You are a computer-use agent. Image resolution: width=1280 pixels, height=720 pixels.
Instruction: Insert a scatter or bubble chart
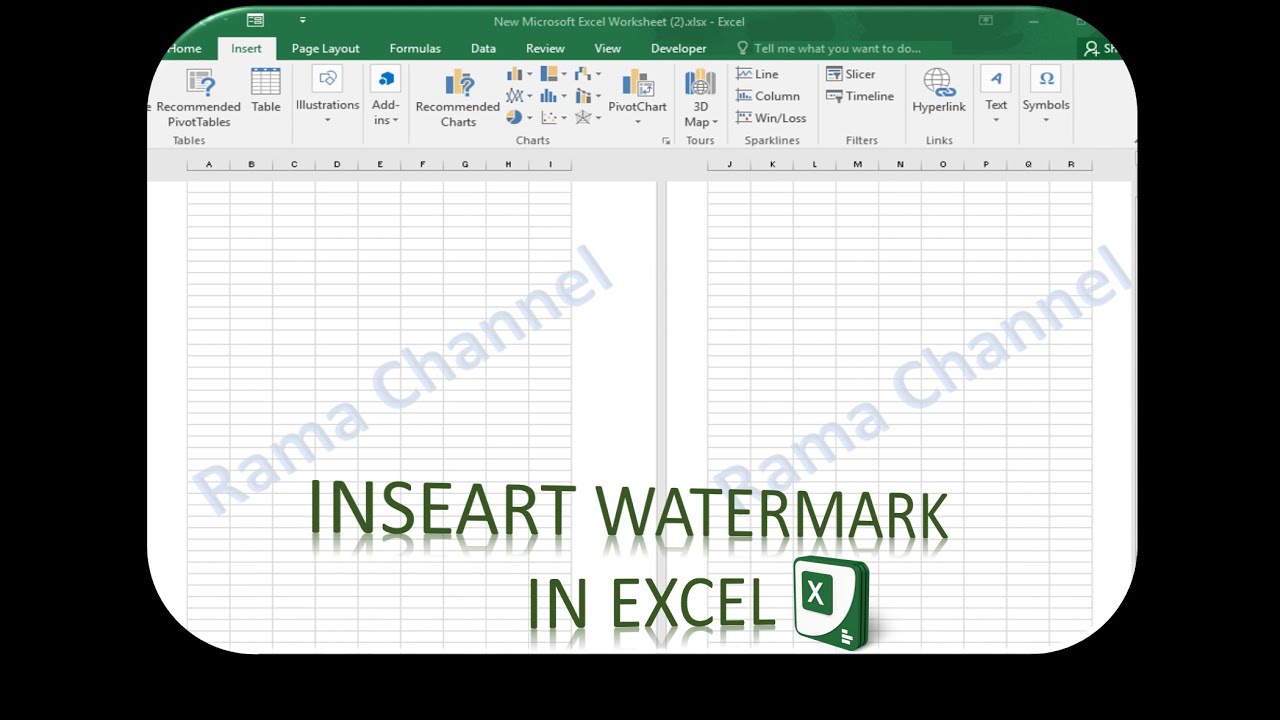tap(553, 118)
